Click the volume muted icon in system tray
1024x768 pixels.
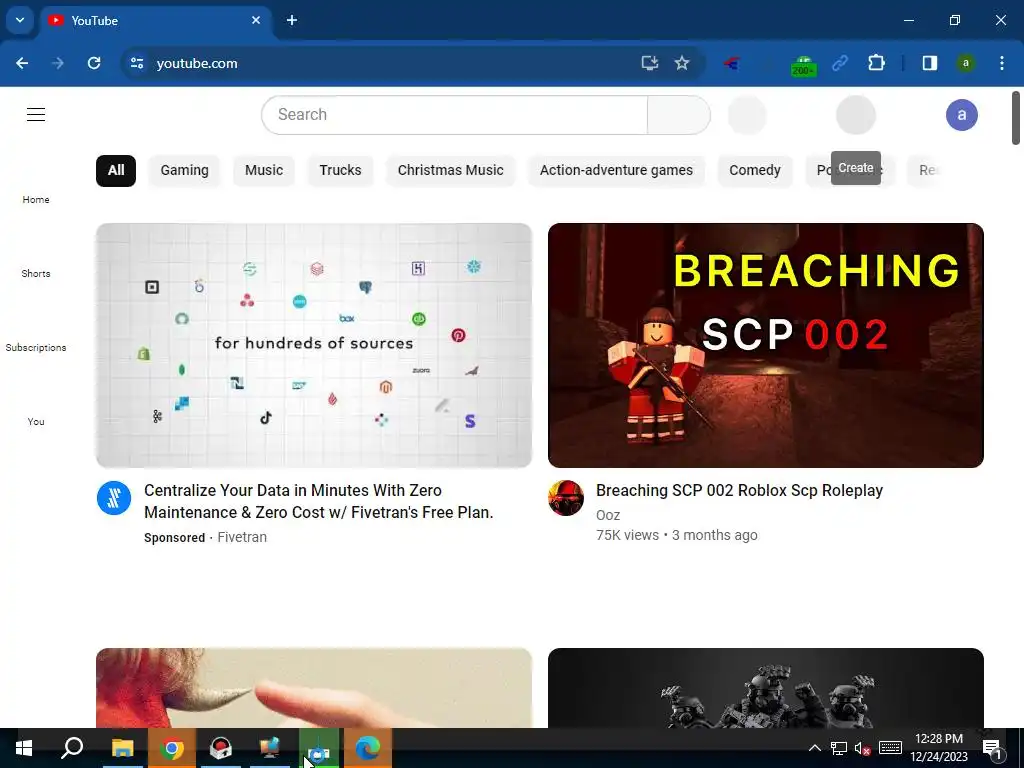coord(862,748)
